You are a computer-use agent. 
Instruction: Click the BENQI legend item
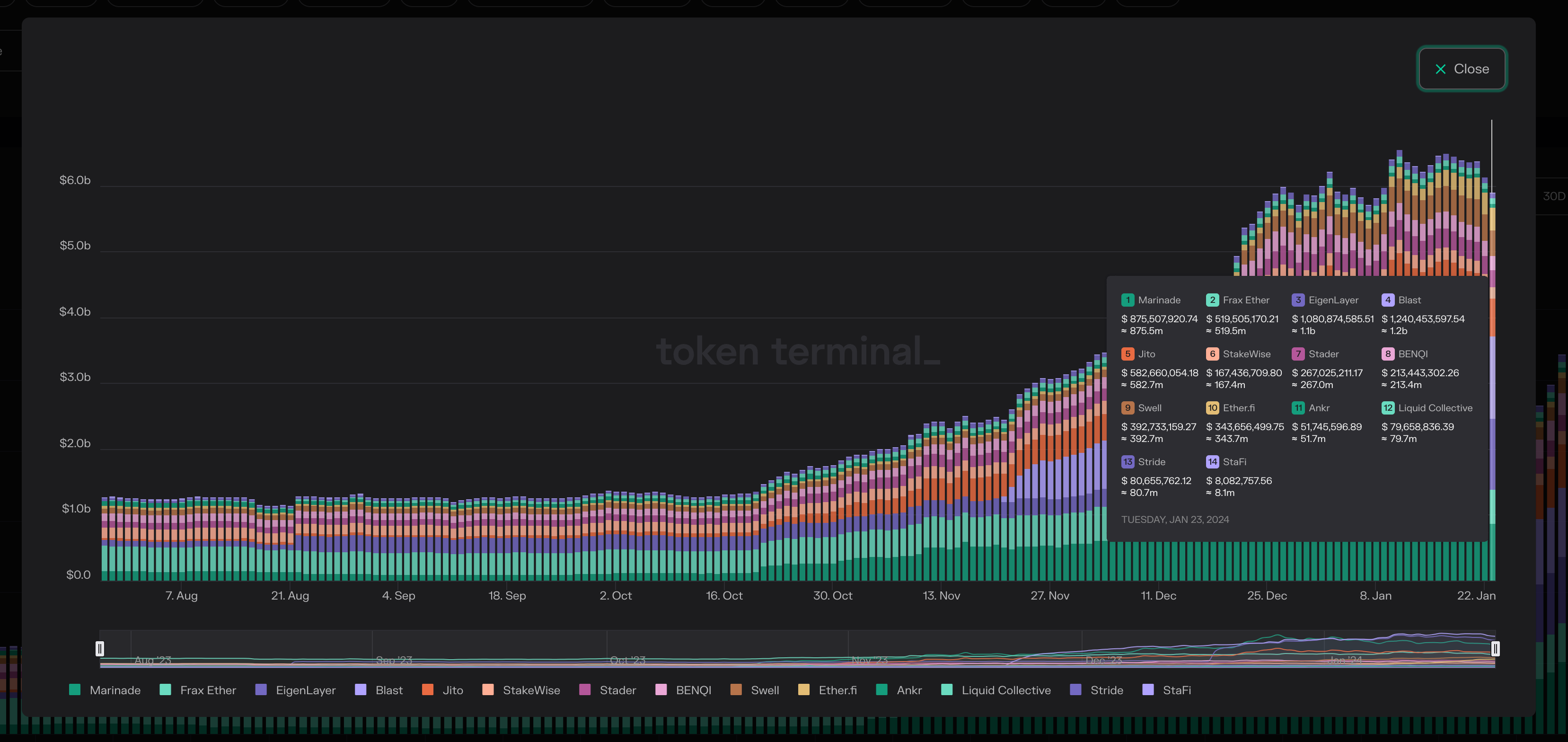pyautogui.click(x=693, y=689)
